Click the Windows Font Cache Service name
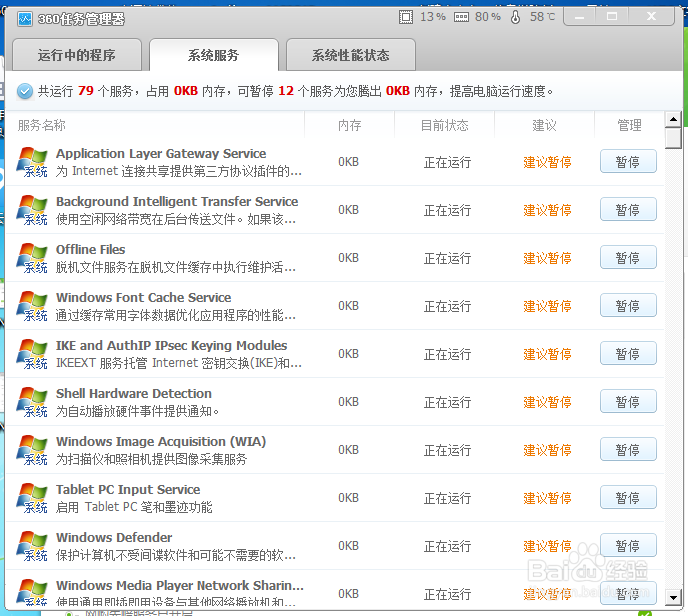688x616 pixels. tap(143, 297)
